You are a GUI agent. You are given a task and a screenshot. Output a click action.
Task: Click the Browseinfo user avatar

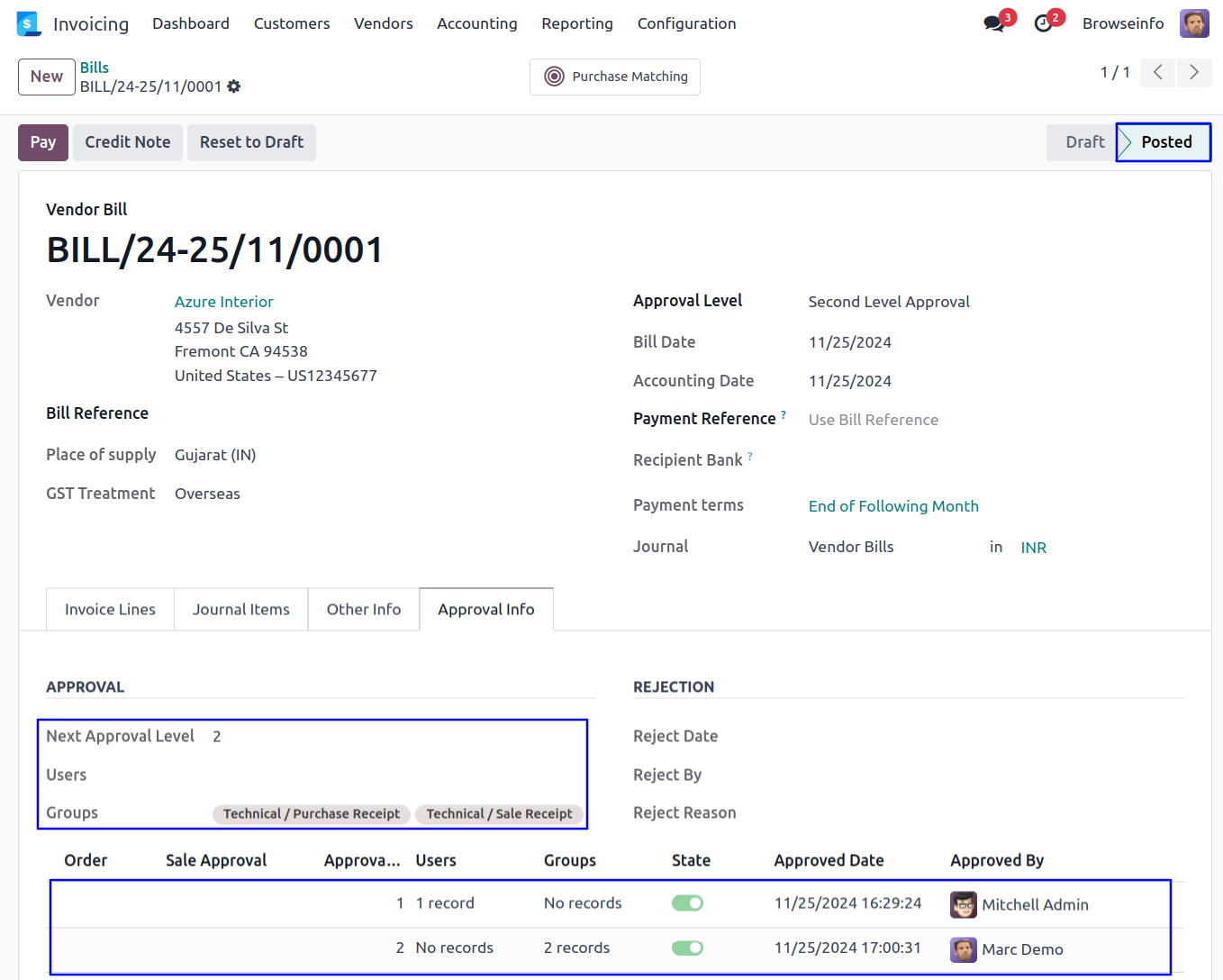1194,24
